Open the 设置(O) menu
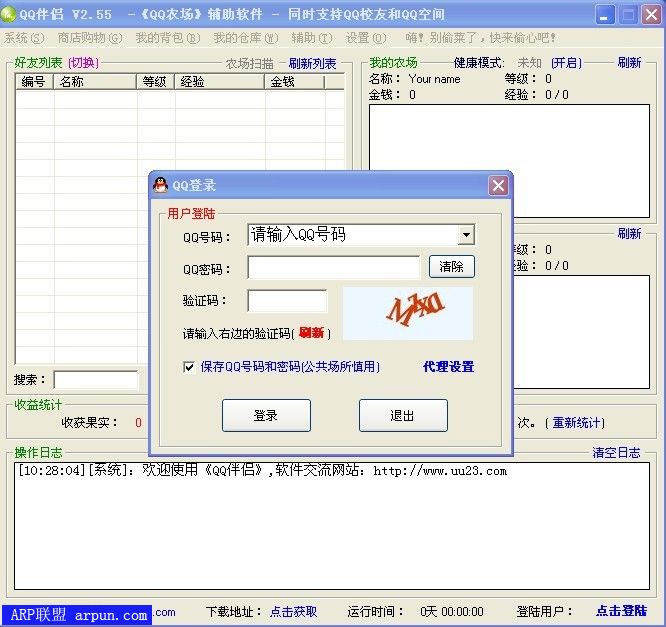 (366, 38)
